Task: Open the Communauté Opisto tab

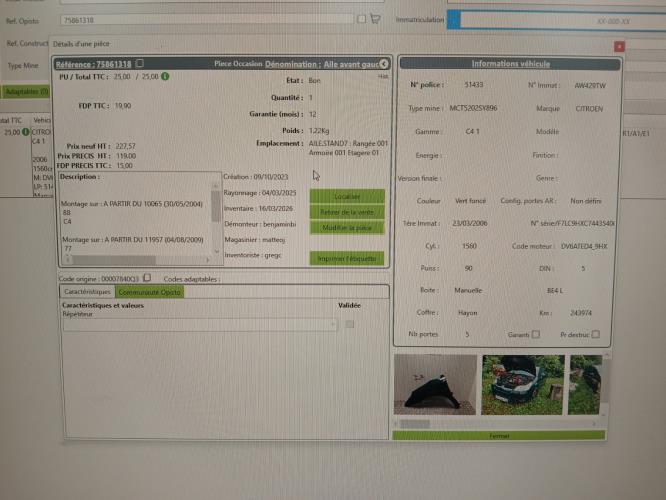Action: (149, 292)
